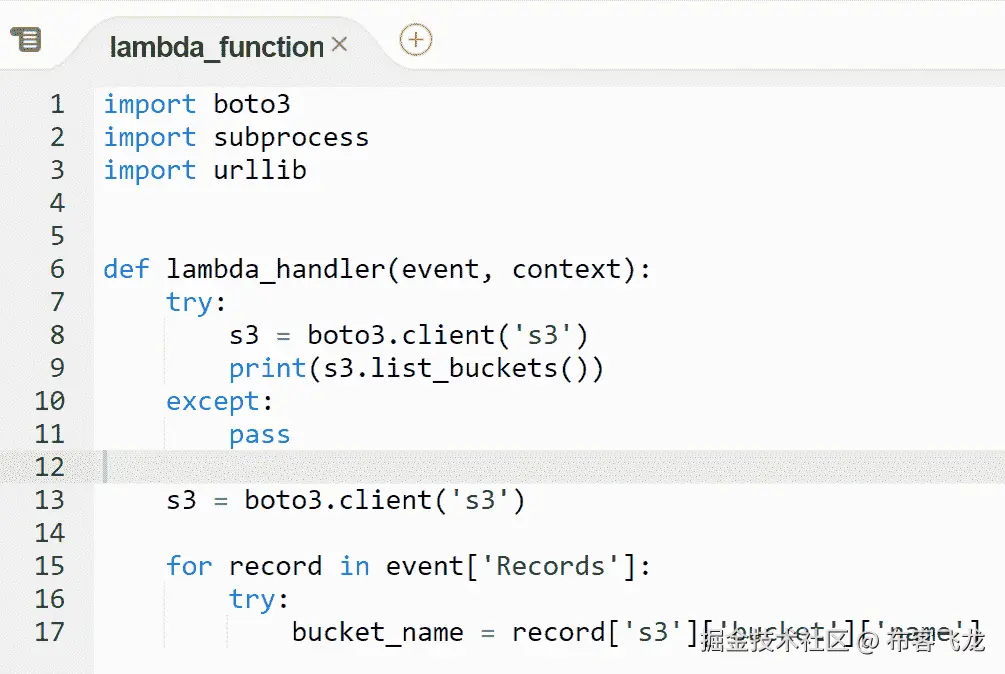Click the 'for' keyword on line 15
Viewport: 1005px width, 674px height.
coord(189,566)
